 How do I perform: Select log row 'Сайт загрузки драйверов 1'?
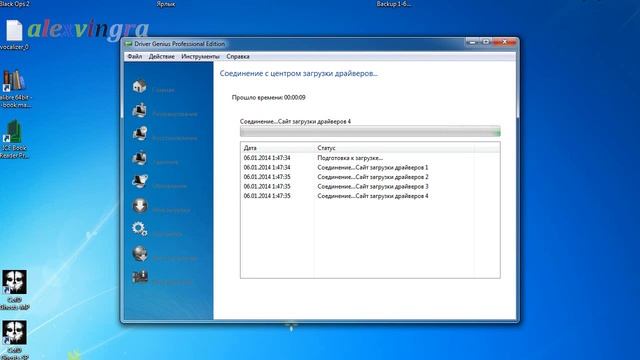(370, 167)
